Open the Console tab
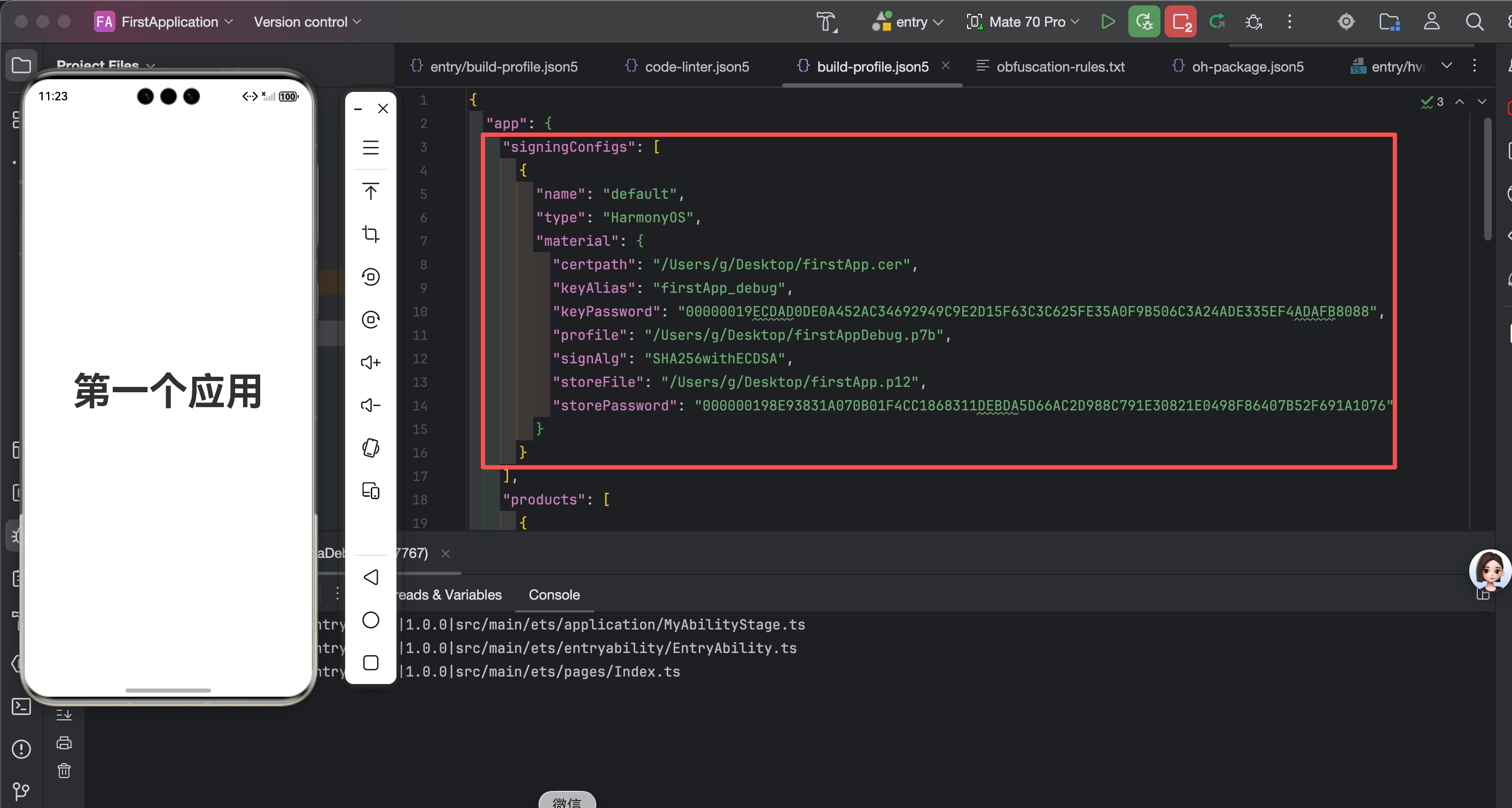This screenshot has height=808, width=1512. [x=554, y=594]
